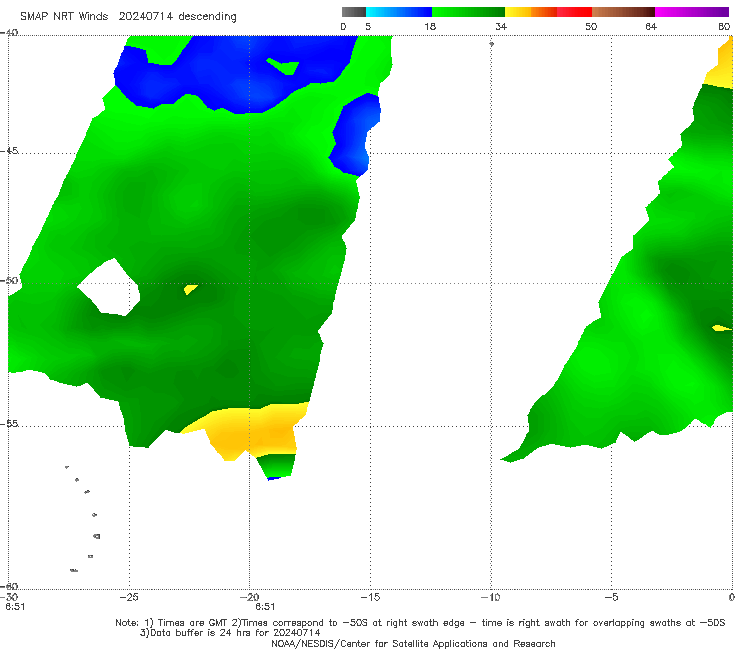Click the title text "SMAP NRT Winds"
This screenshot has height=650, width=740.
click(64, 17)
